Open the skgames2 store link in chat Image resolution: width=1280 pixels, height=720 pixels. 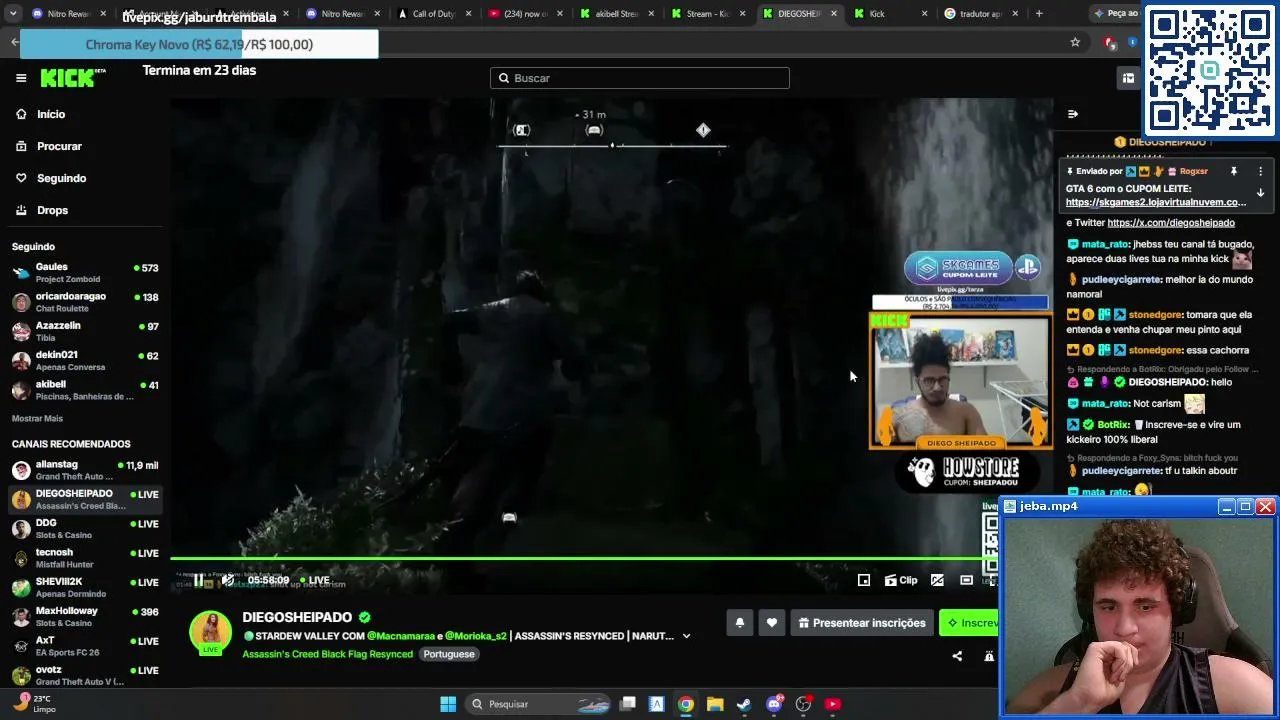[x=1156, y=202]
